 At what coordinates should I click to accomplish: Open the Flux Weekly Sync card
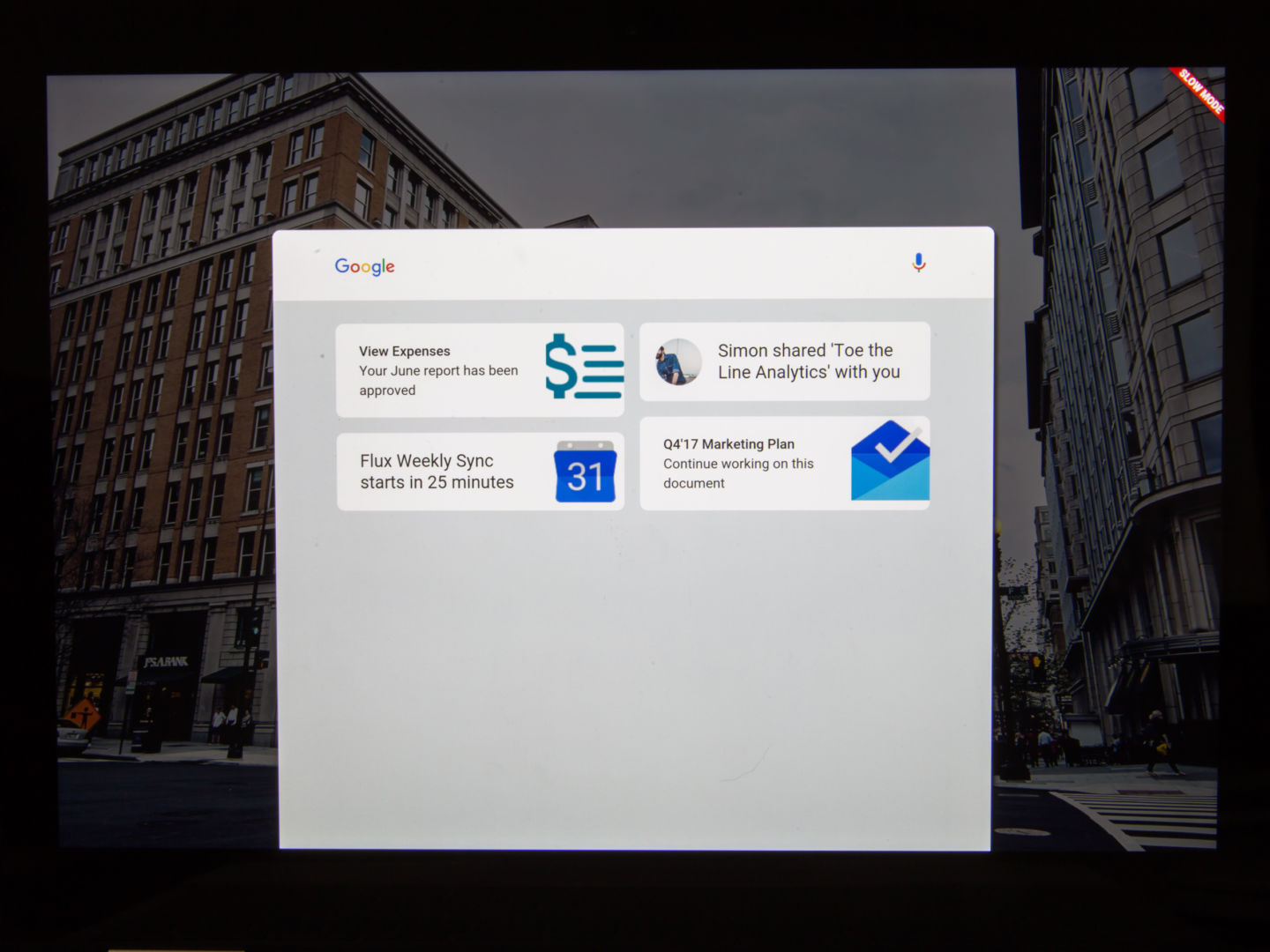pyautogui.click(x=481, y=472)
